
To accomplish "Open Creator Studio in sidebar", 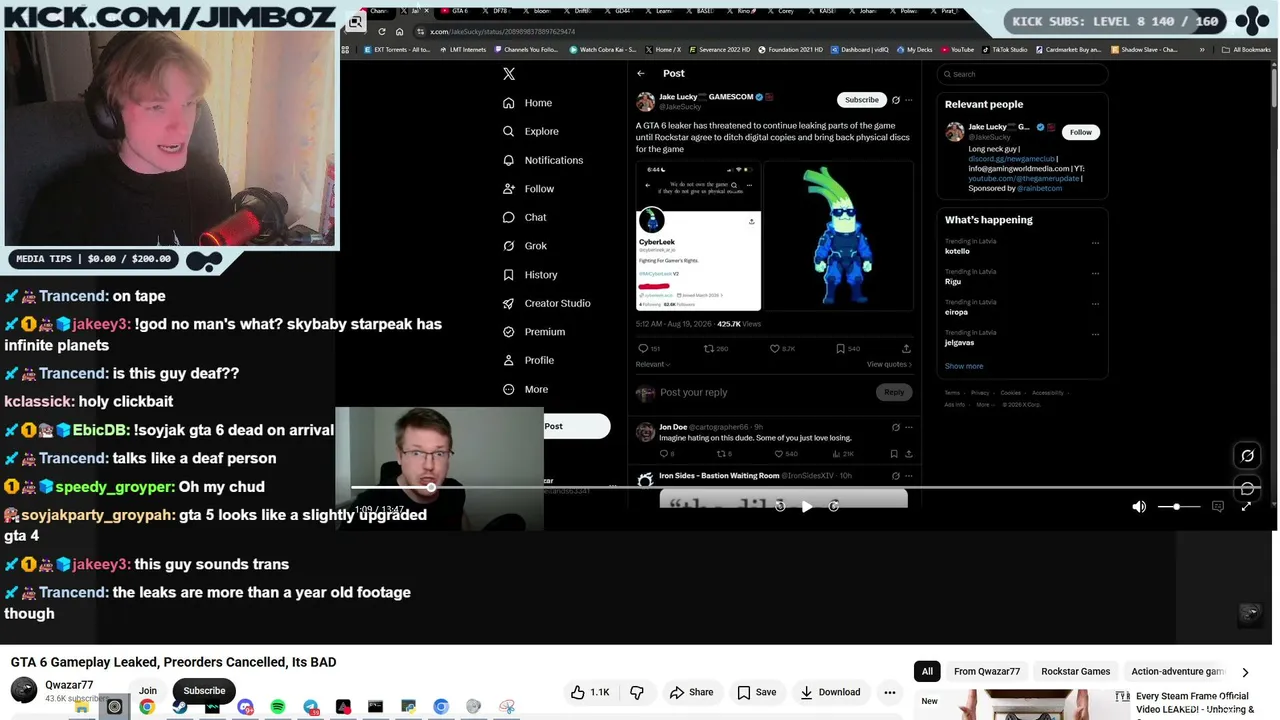I will click(x=547, y=303).
